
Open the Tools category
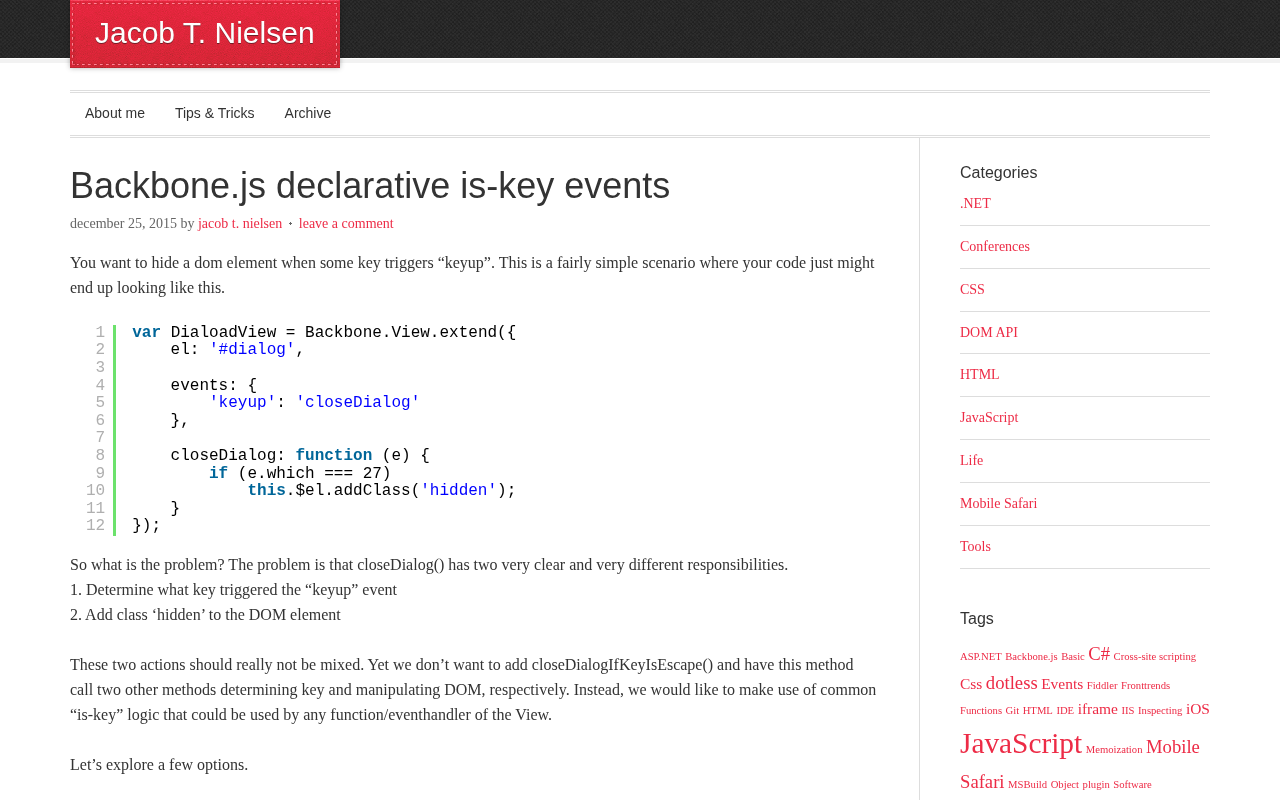(x=975, y=547)
